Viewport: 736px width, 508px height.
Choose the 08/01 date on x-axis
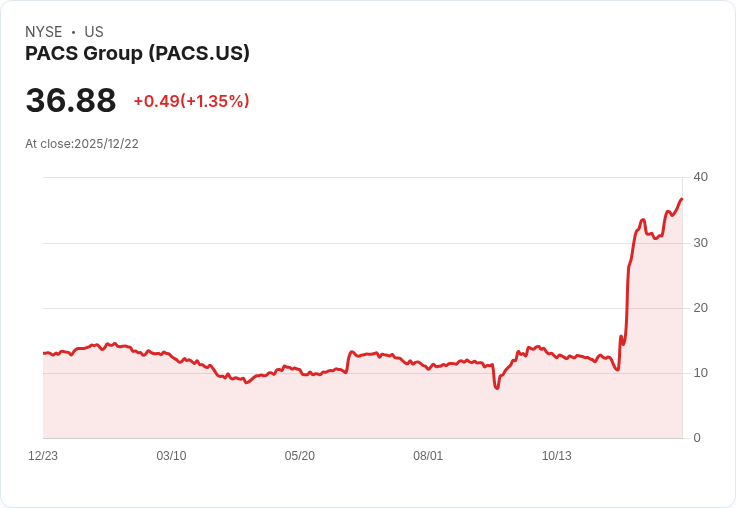(x=428, y=456)
